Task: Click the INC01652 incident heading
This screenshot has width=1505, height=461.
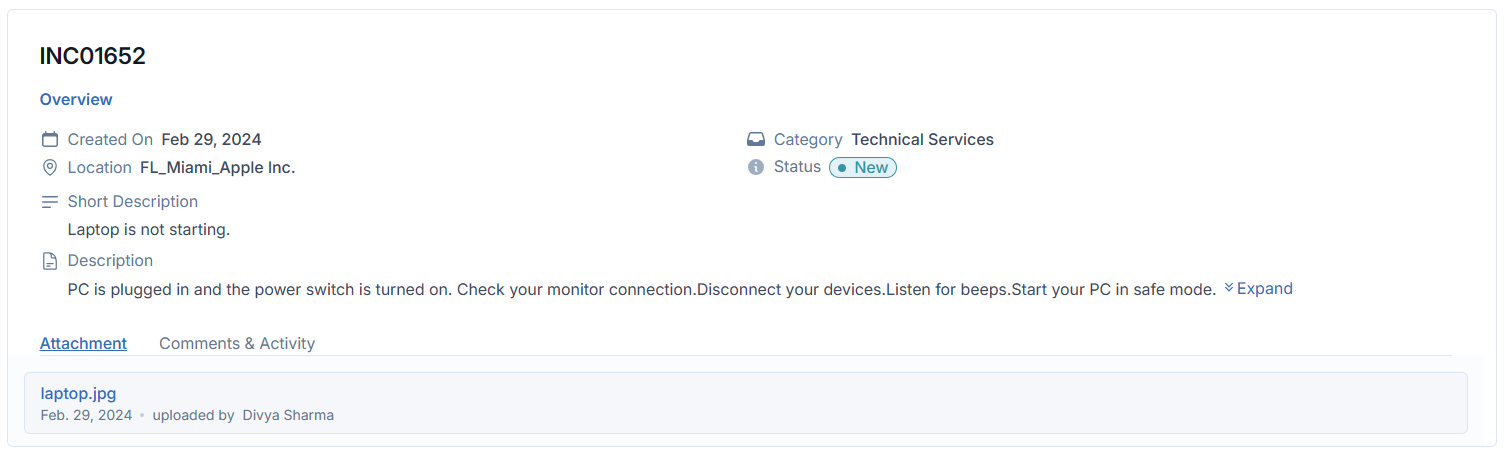Action: pyautogui.click(x=93, y=56)
